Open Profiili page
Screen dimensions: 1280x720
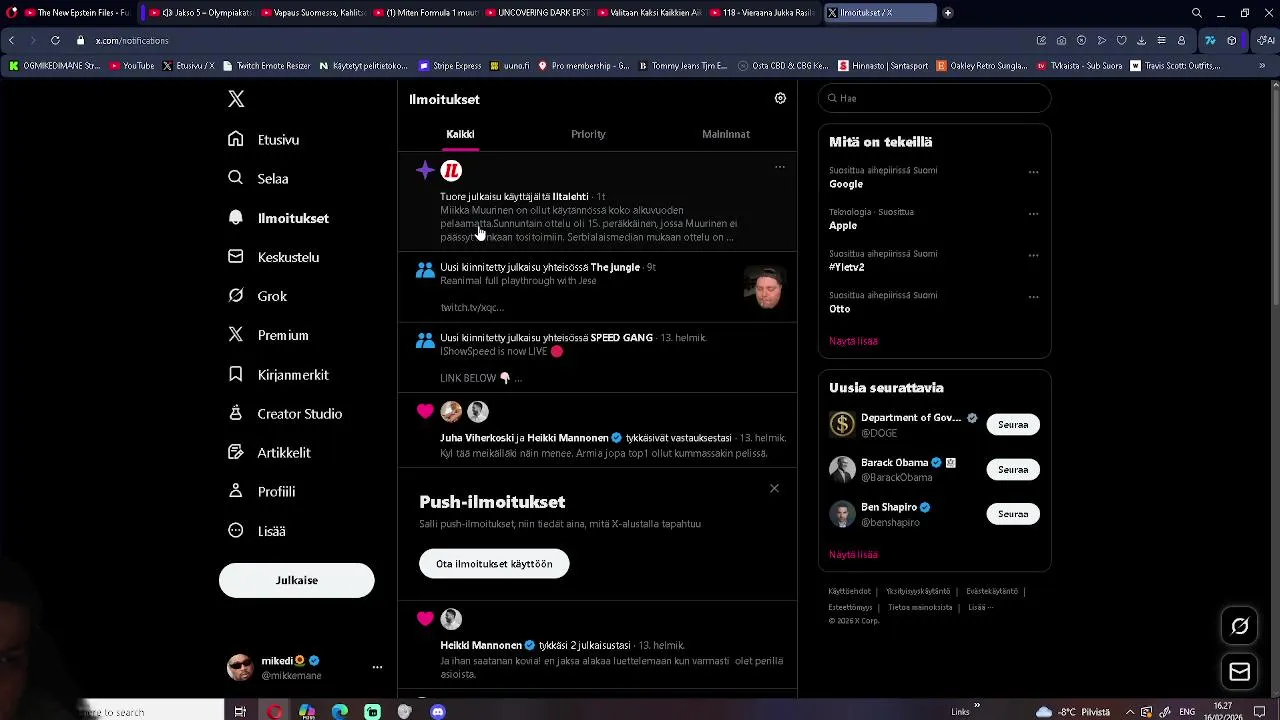pyautogui.click(x=261, y=491)
